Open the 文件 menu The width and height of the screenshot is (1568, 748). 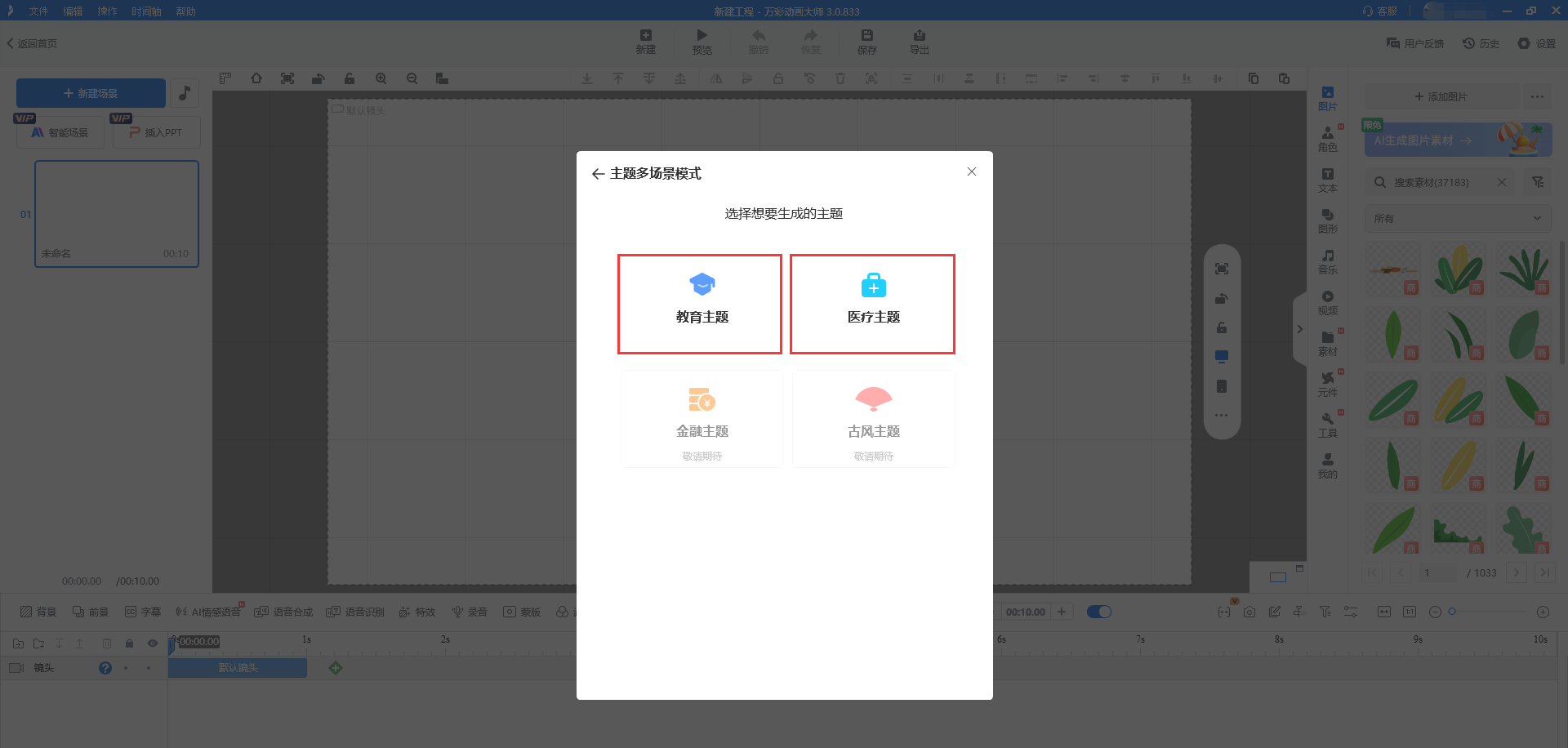[x=38, y=11]
